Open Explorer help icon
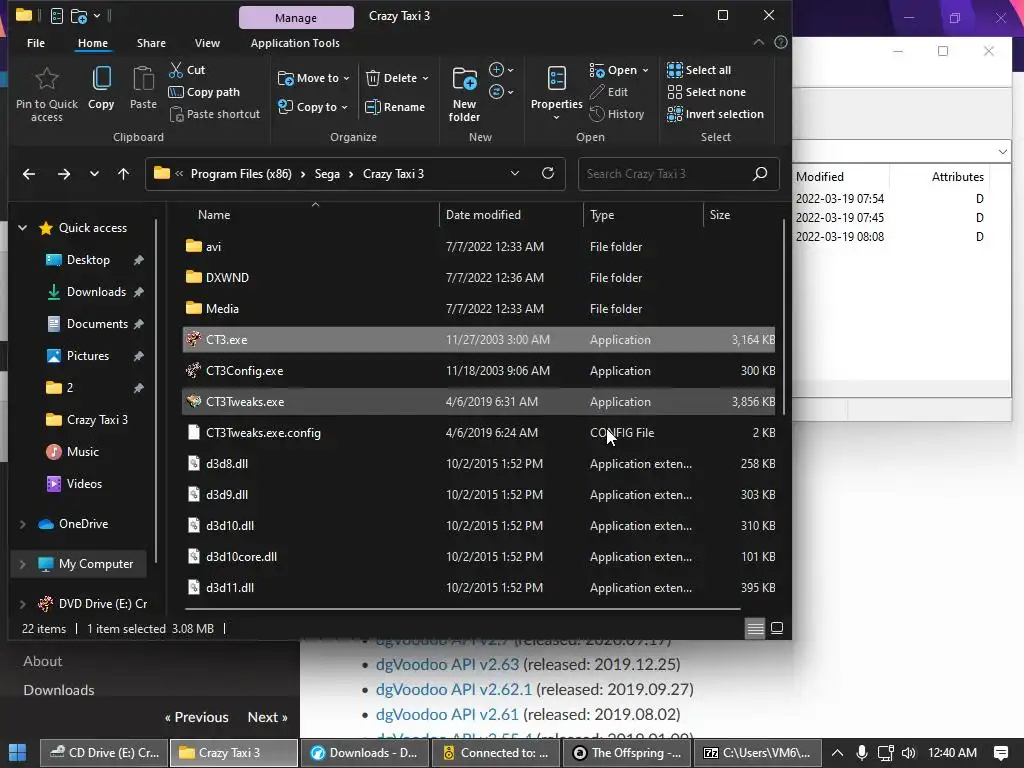 [x=780, y=42]
